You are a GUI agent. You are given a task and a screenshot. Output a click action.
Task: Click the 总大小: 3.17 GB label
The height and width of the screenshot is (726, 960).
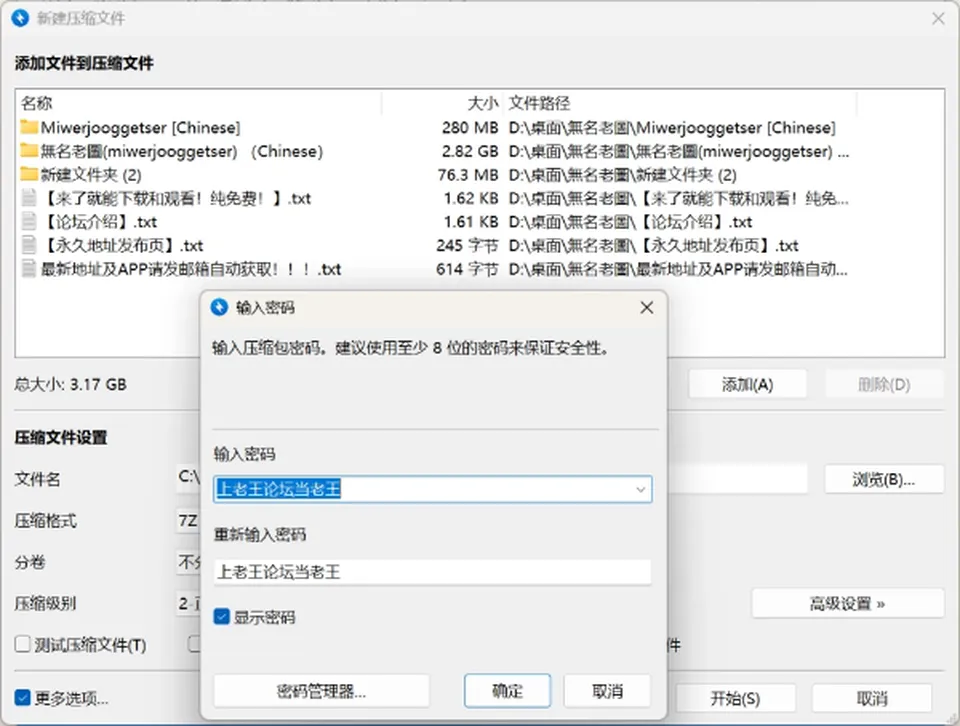pyautogui.click(x=70, y=384)
